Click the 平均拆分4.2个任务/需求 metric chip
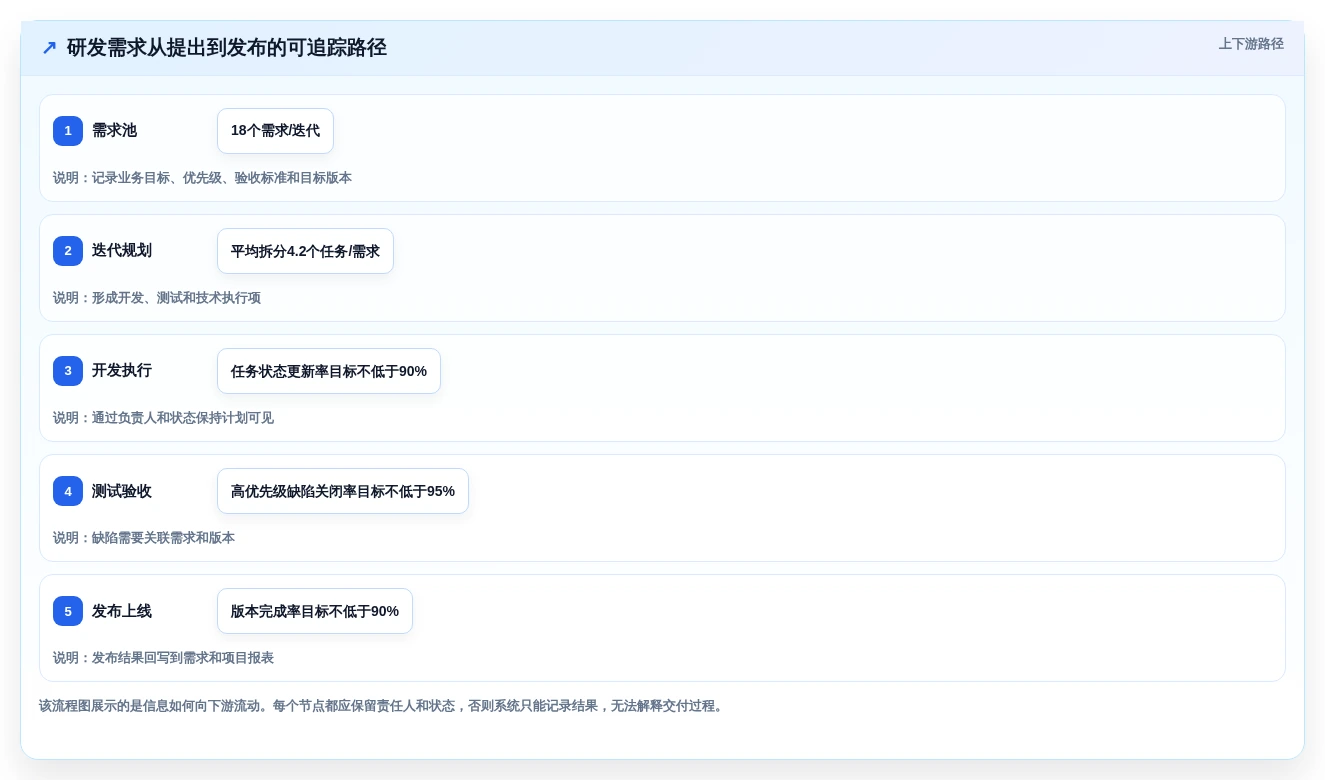 pyautogui.click(x=305, y=251)
